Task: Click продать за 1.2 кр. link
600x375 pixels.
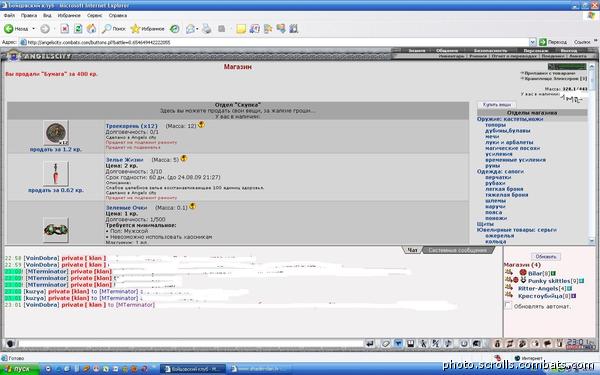Action: 55,150
